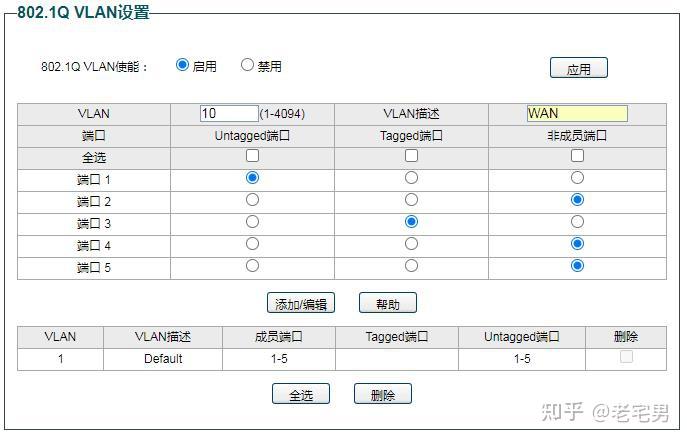Click the 删除 button below VLAN list
The width and height of the screenshot is (687, 440).
click(382, 394)
